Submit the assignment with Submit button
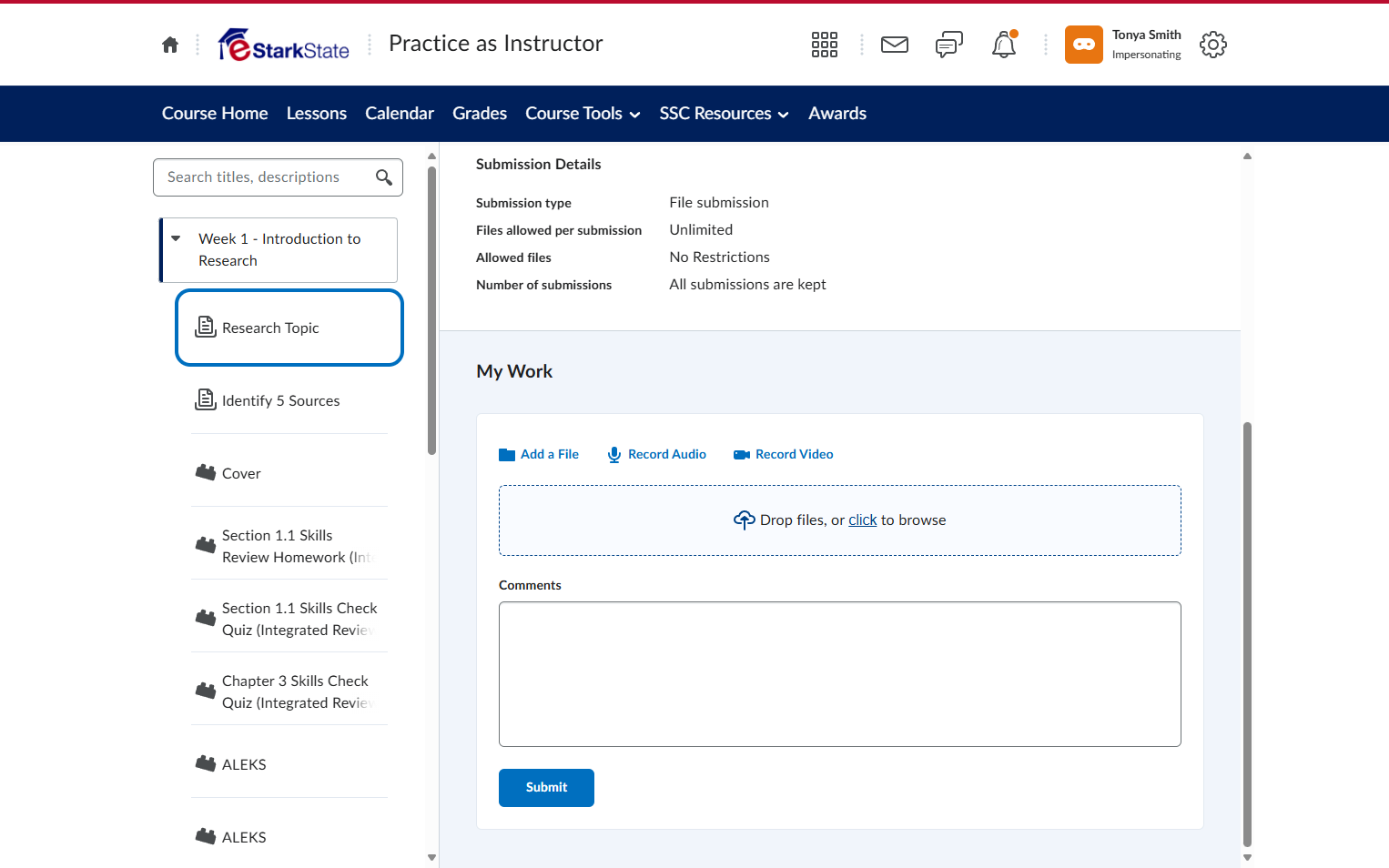This screenshot has width=1389, height=868. 546,788
